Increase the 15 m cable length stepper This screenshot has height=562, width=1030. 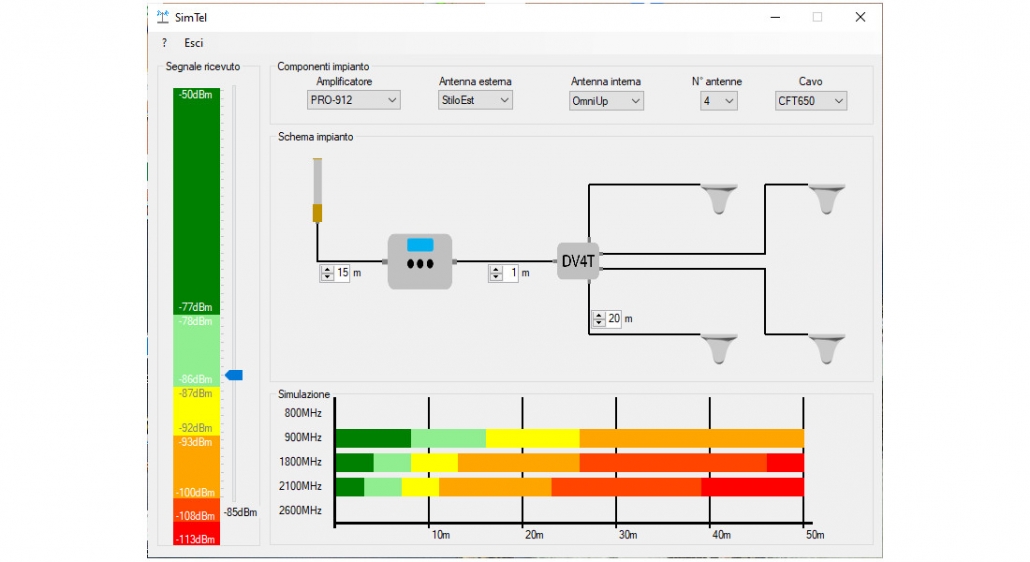pyautogui.click(x=327, y=269)
